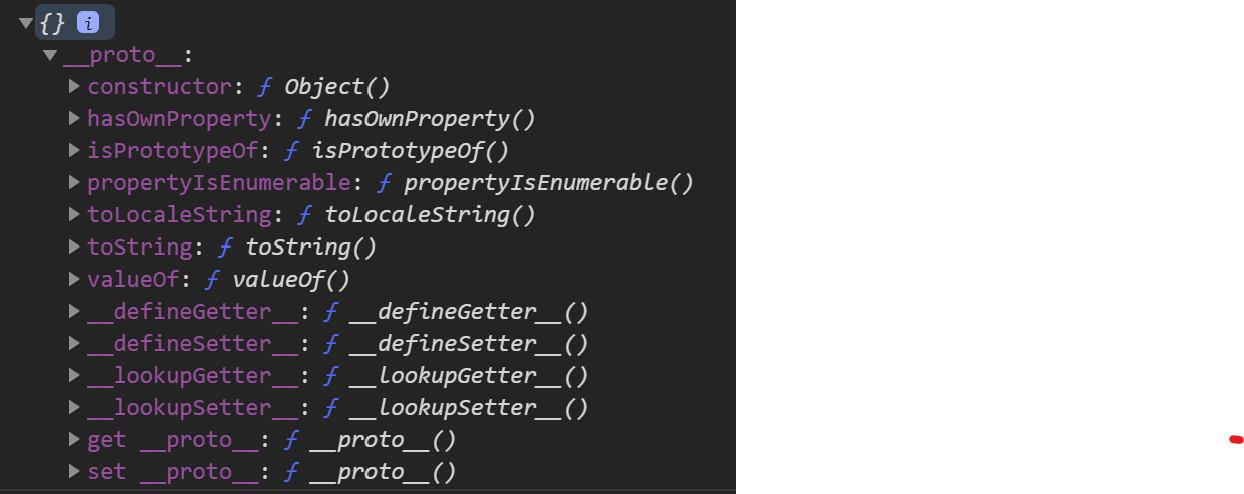
Task: Click the Object() function value
Action: pos(337,87)
